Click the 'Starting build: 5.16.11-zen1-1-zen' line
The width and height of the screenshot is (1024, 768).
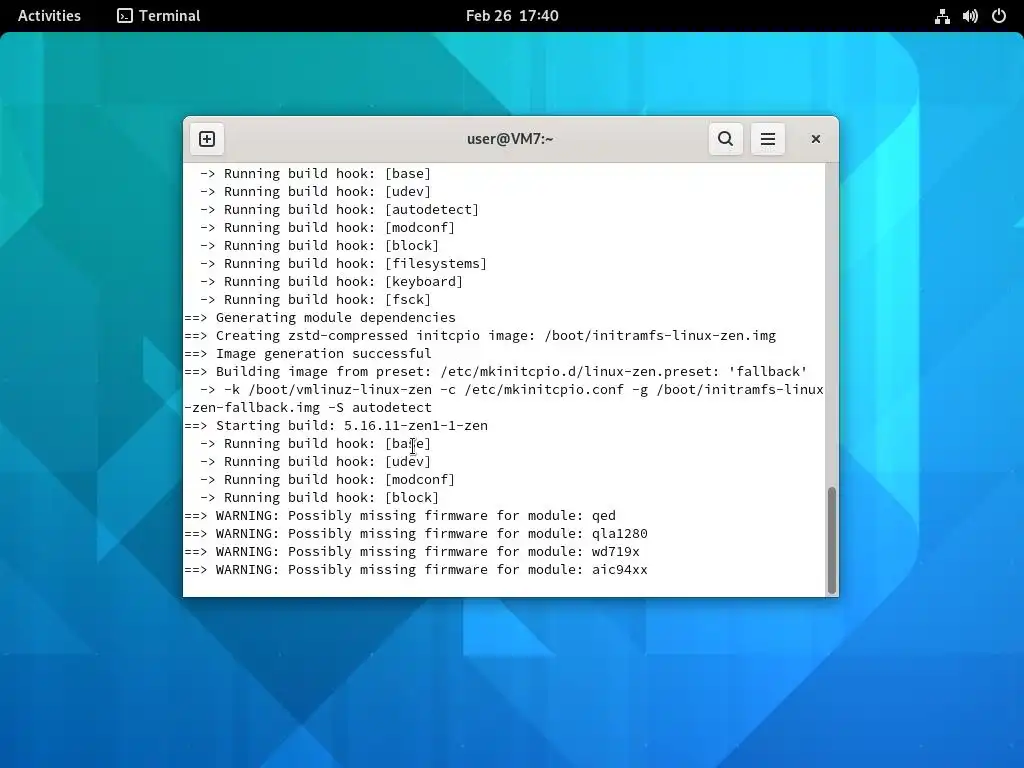tap(336, 426)
